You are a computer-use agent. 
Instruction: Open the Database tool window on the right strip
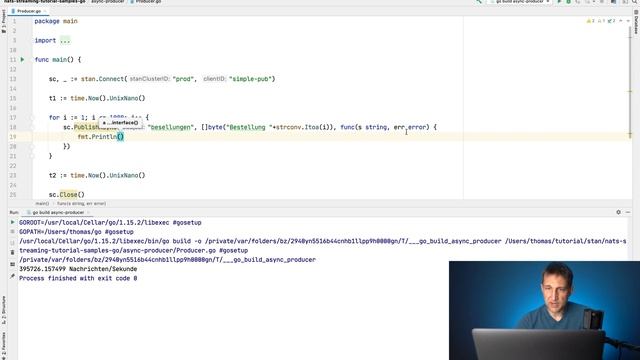click(636, 22)
